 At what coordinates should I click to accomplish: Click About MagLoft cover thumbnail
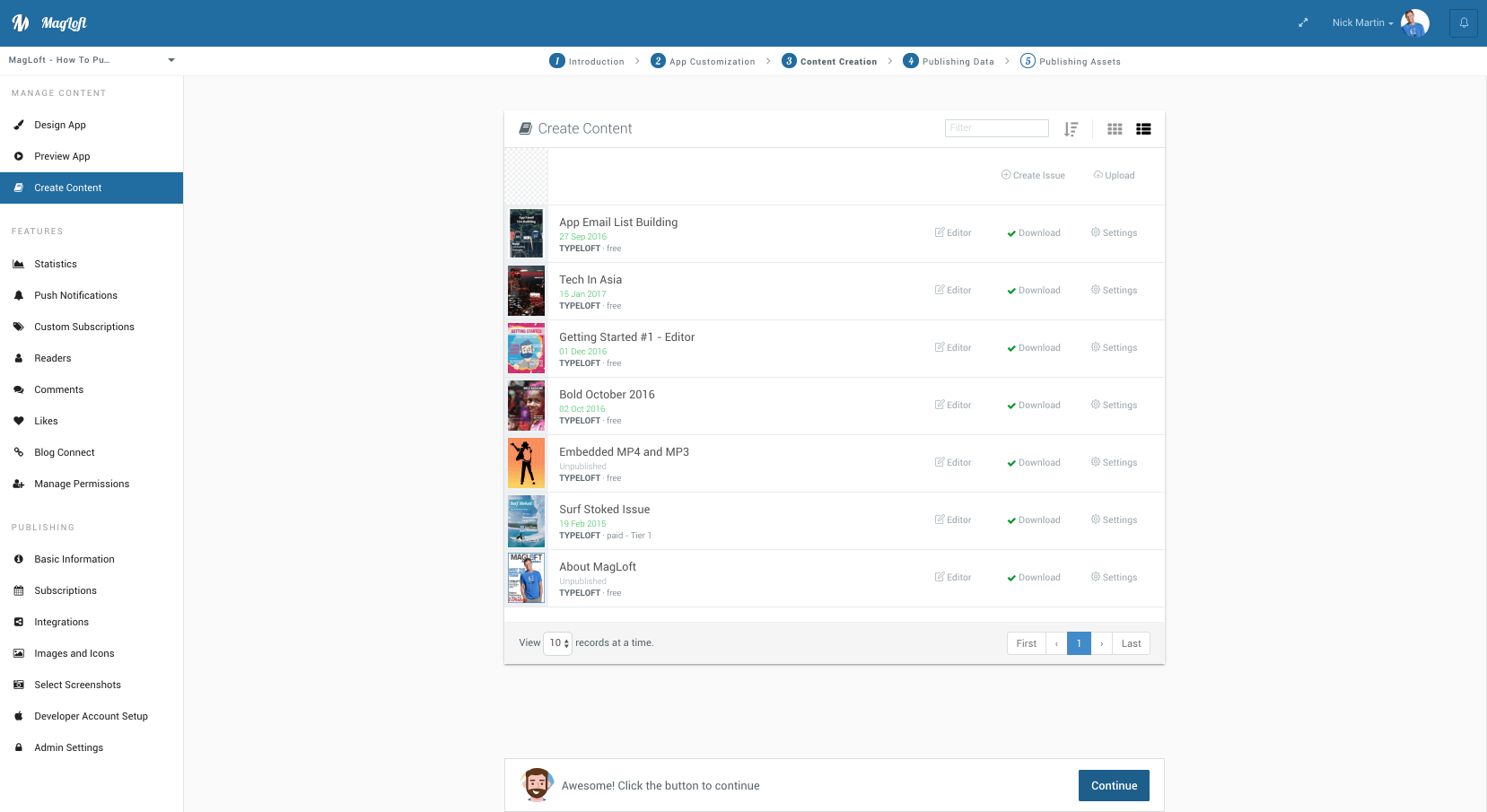pyautogui.click(x=526, y=578)
